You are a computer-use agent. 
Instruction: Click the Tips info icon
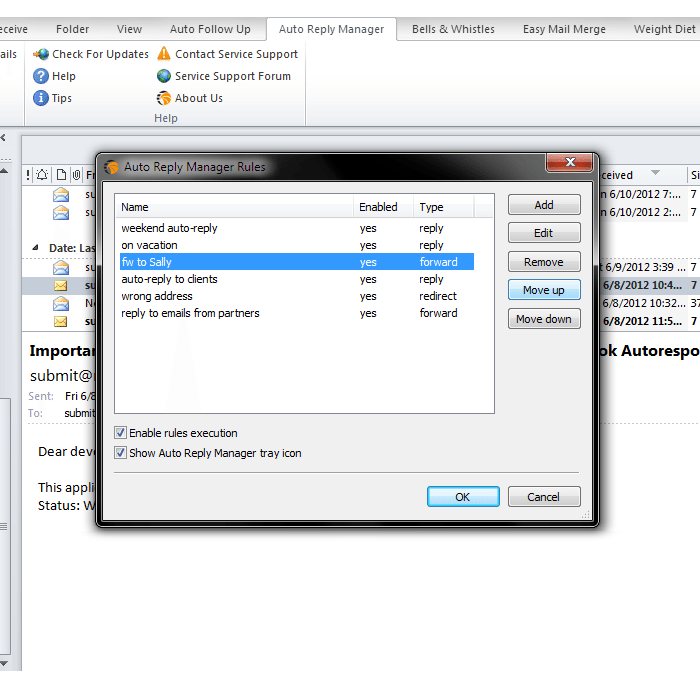[41, 98]
